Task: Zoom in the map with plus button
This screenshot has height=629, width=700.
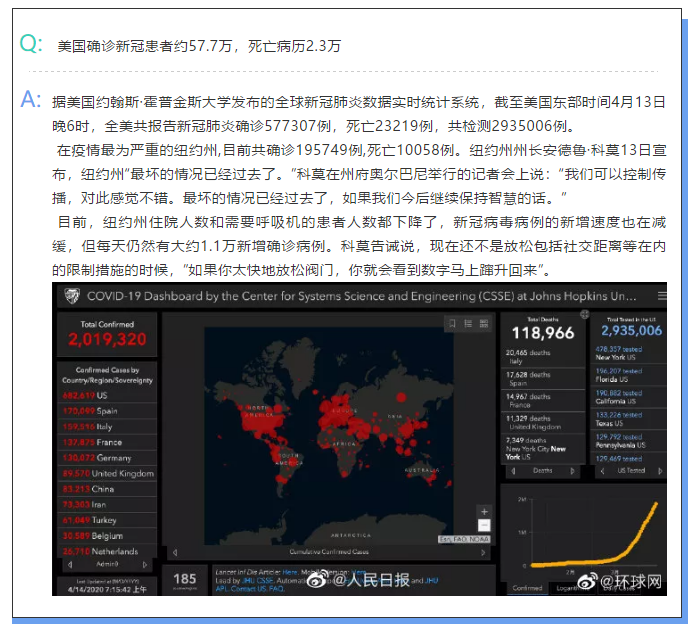Action: [484, 512]
